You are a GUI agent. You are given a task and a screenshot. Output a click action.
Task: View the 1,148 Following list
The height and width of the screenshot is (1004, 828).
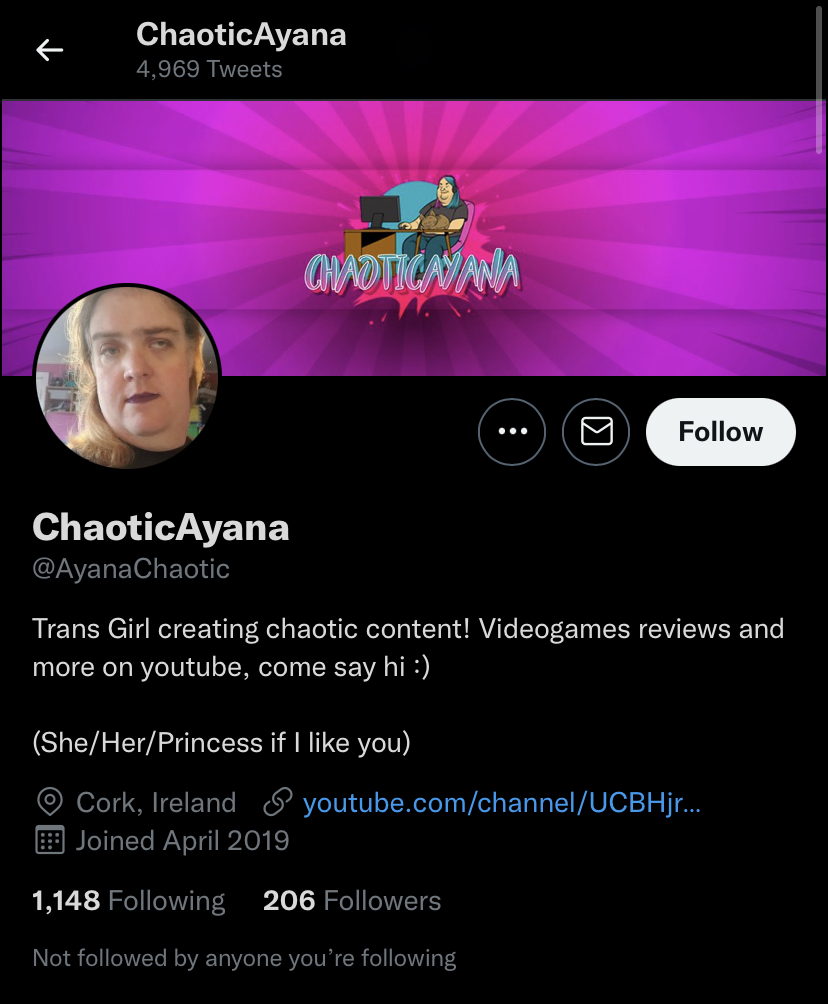[129, 900]
